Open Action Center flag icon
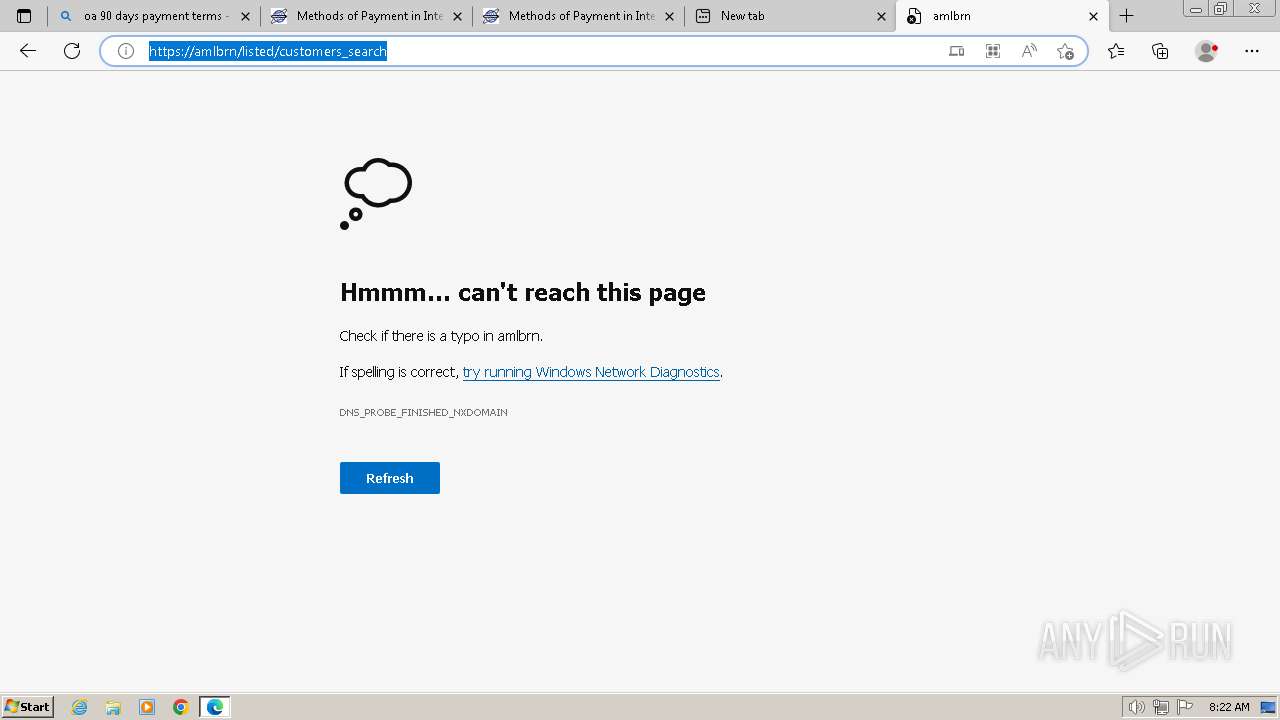 pyautogui.click(x=1185, y=707)
